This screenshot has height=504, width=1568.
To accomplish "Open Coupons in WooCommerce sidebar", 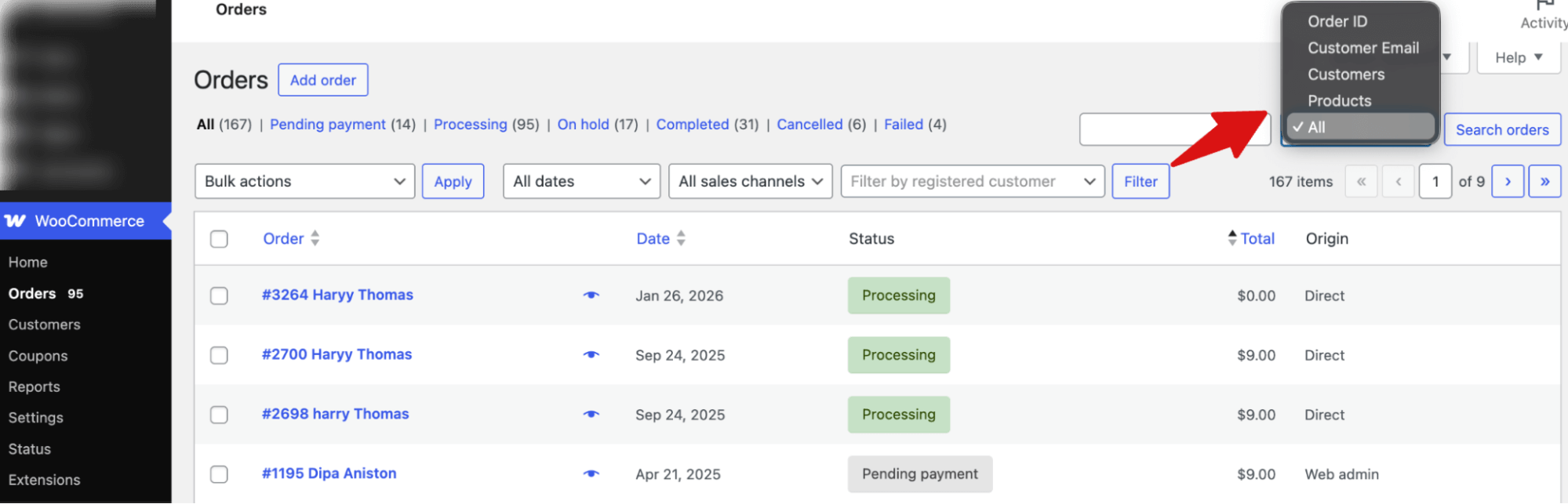I will 38,356.
